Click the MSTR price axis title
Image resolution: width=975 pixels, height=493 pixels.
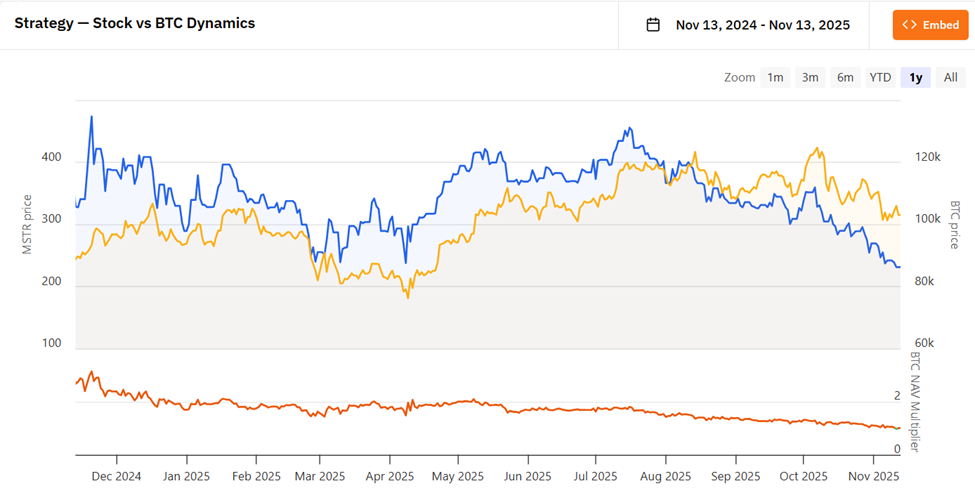pos(27,225)
